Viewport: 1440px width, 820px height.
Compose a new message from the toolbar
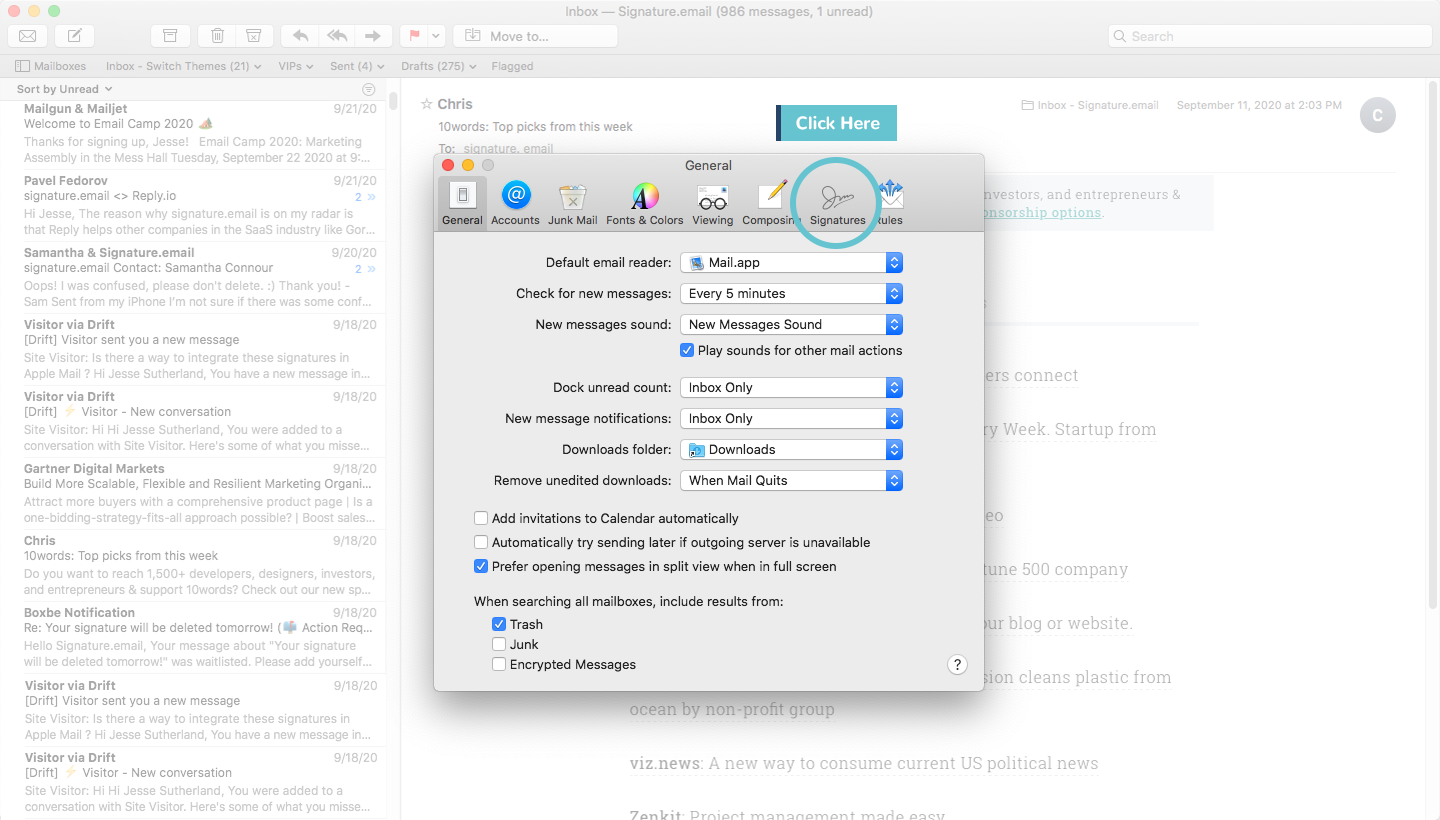point(73,35)
